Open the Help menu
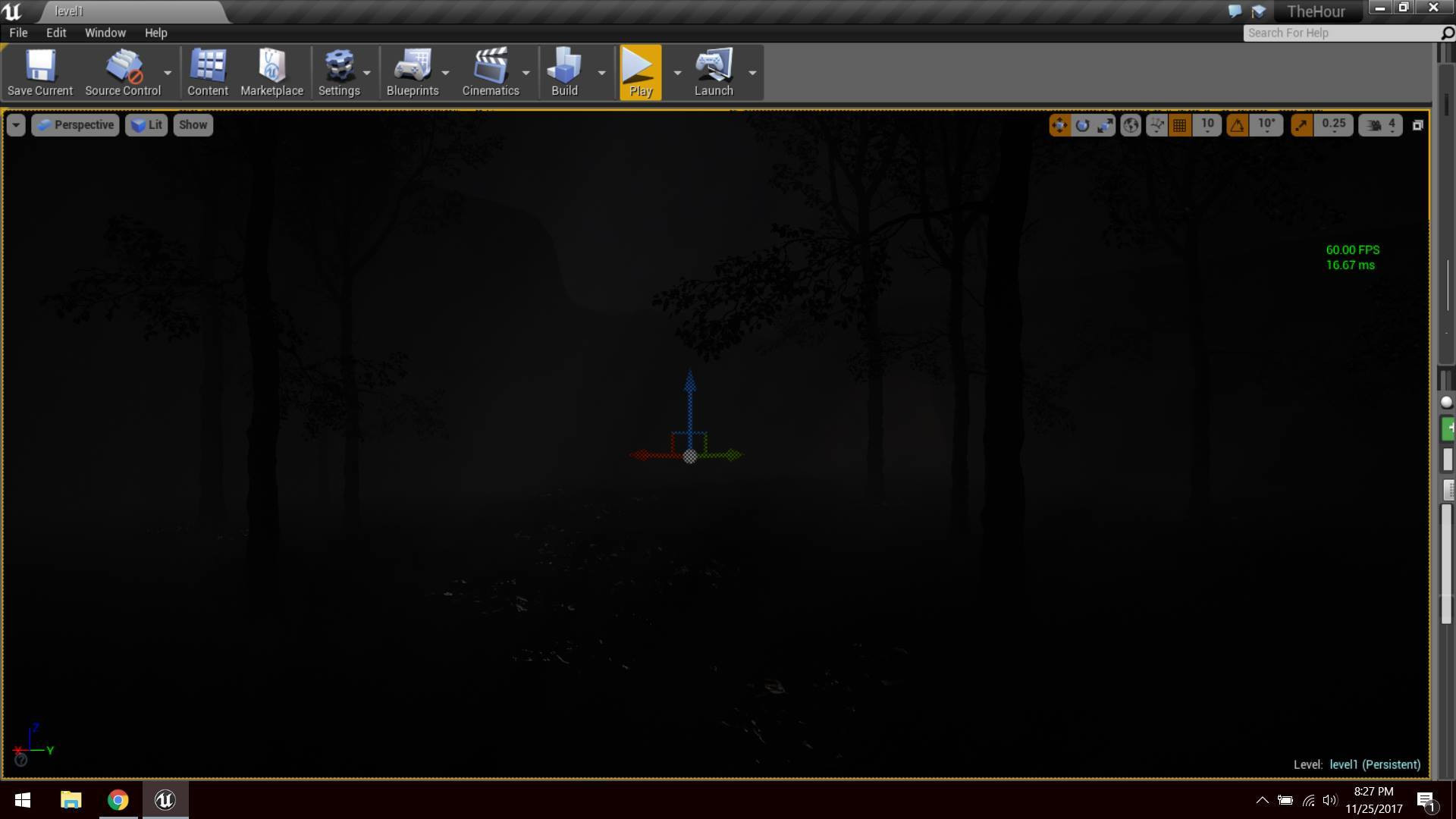Screen dimensions: 1456x819 155,33
